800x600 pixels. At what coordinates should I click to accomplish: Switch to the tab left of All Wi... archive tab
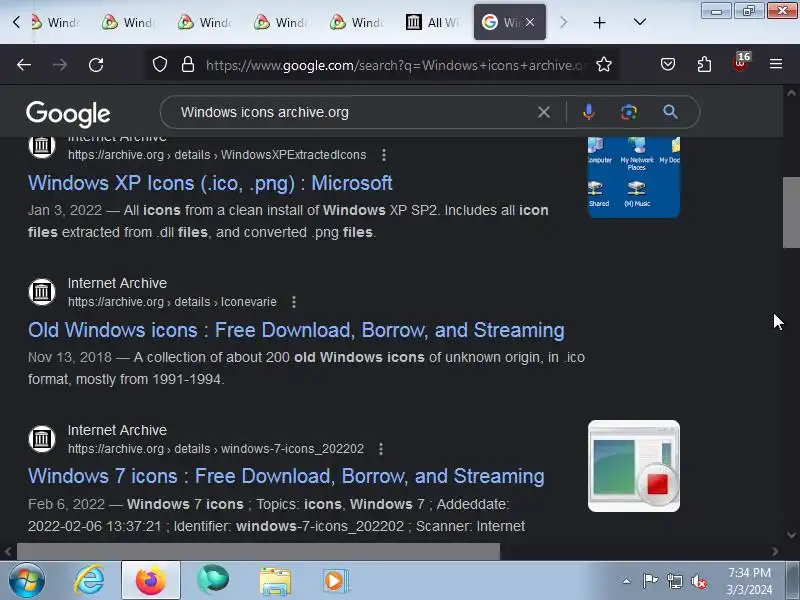(x=356, y=22)
